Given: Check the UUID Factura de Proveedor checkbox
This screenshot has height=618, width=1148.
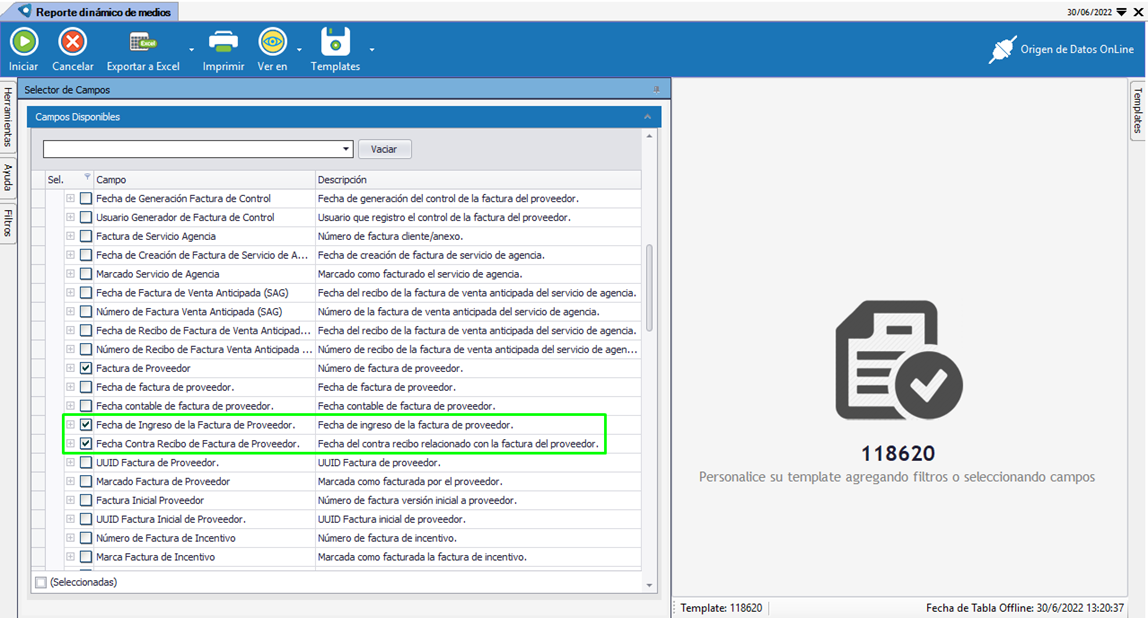Looking at the screenshot, I should click(x=86, y=463).
